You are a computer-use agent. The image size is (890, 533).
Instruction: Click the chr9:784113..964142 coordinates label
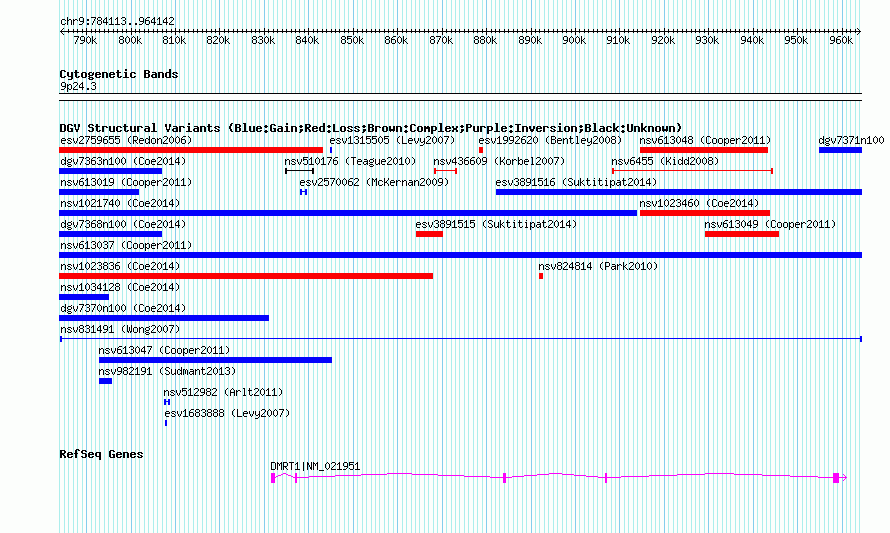[117, 21]
